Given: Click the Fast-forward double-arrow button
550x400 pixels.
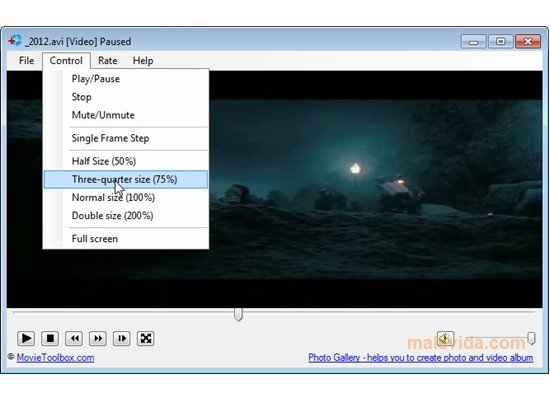Looking at the screenshot, I should coord(98,339).
